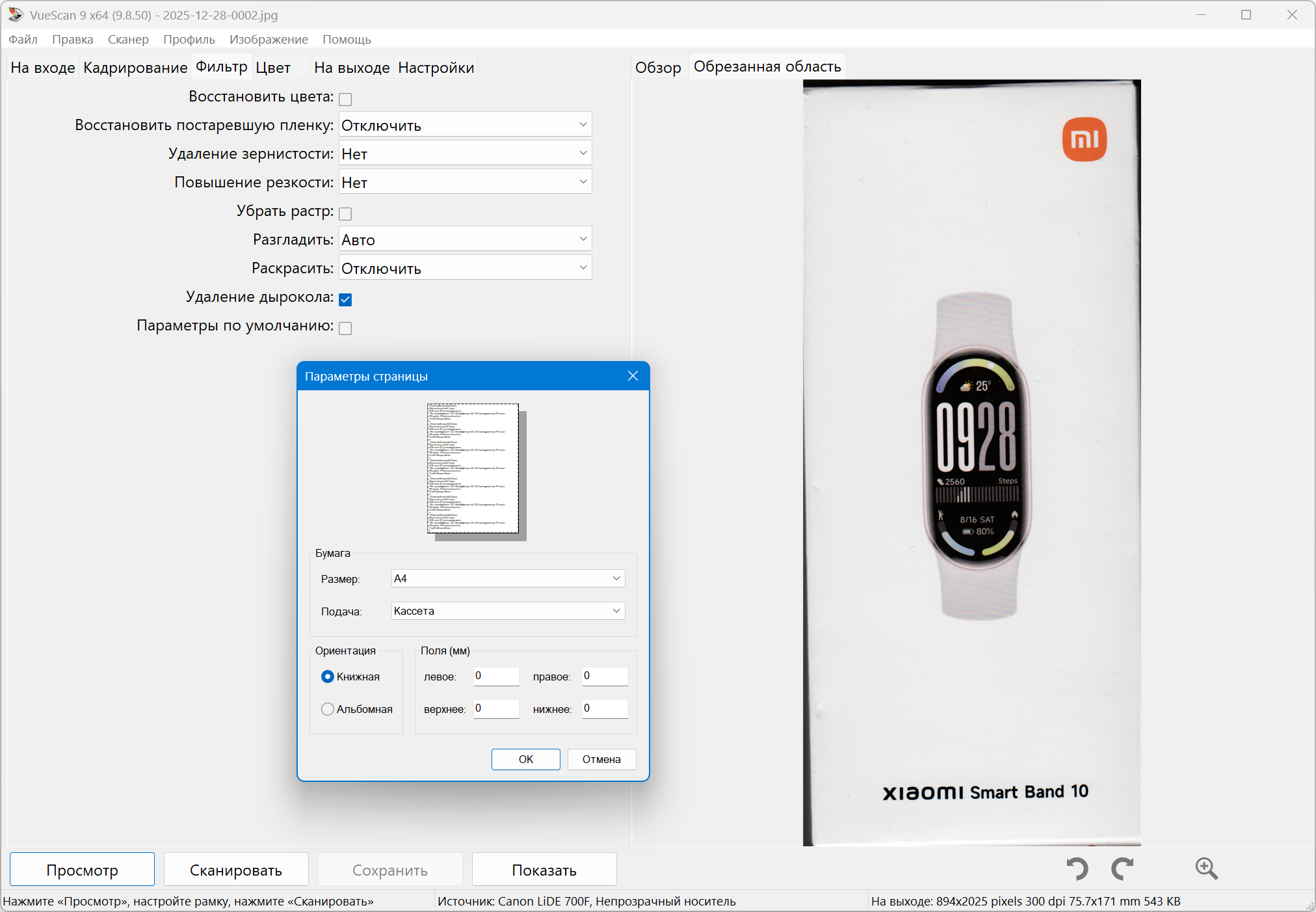Close the Параметры страницы dialog

click(633, 376)
